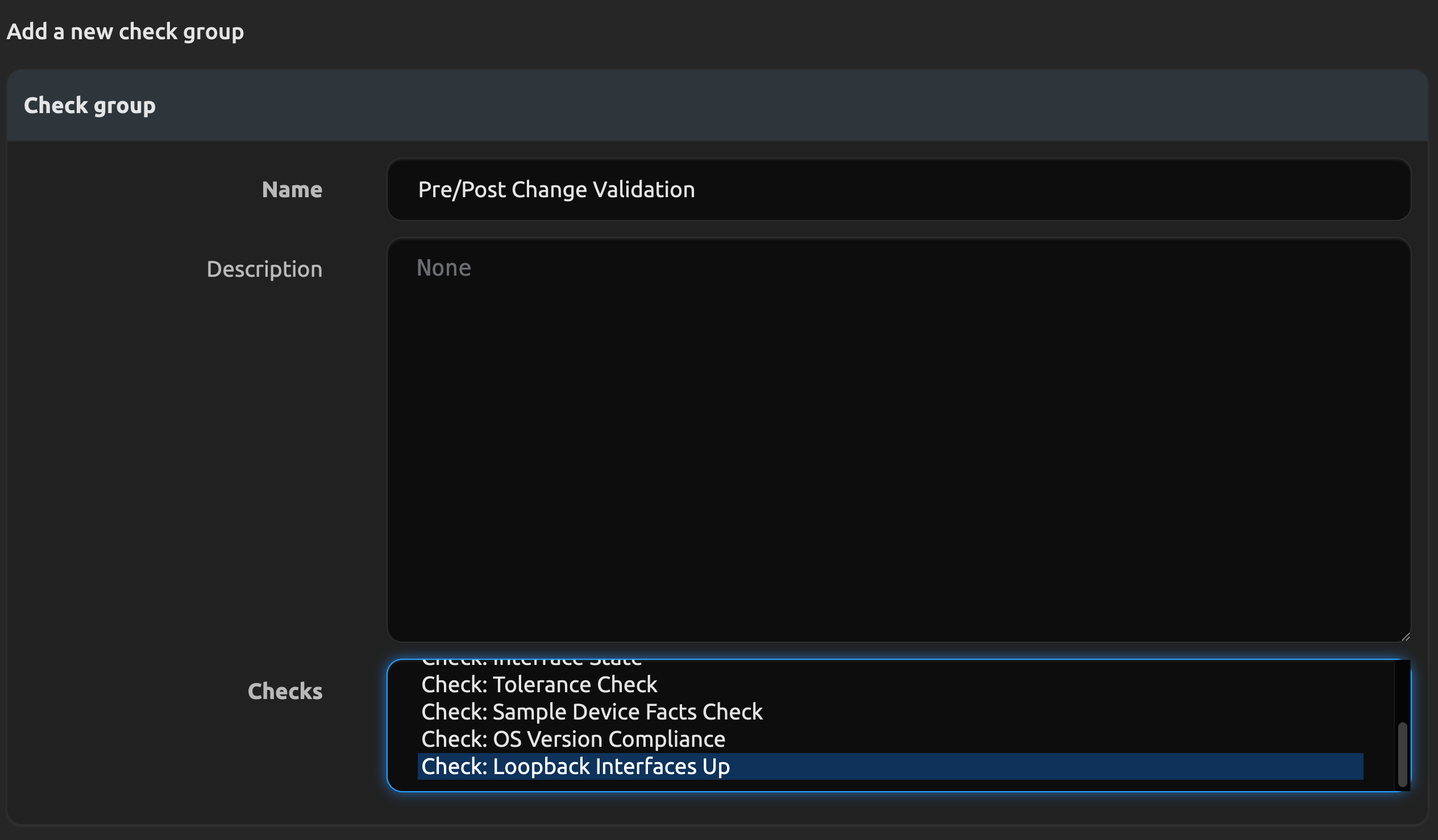Viewport: 1438px width, 840px height.
Task: Select Check: Sample Device Facts Check
Action: click(591, 712)
